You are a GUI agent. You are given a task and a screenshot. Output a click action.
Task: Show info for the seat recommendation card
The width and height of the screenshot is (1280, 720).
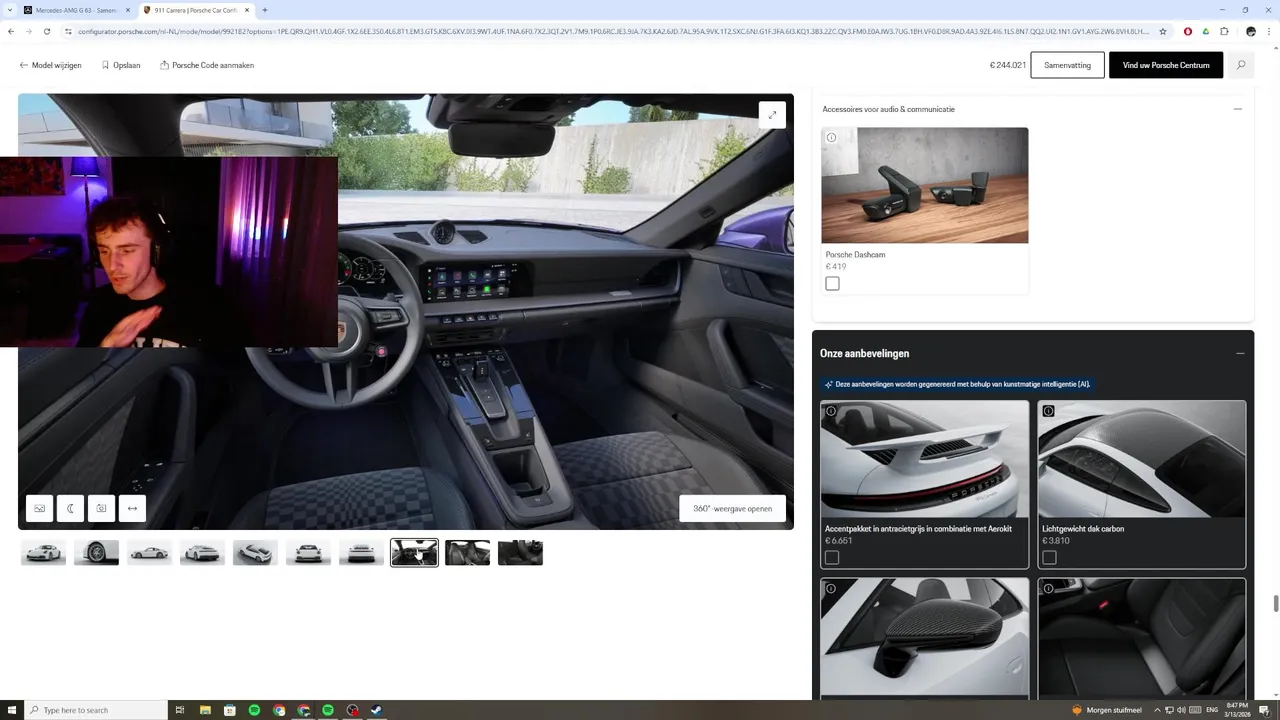[x=1048, y=588]
